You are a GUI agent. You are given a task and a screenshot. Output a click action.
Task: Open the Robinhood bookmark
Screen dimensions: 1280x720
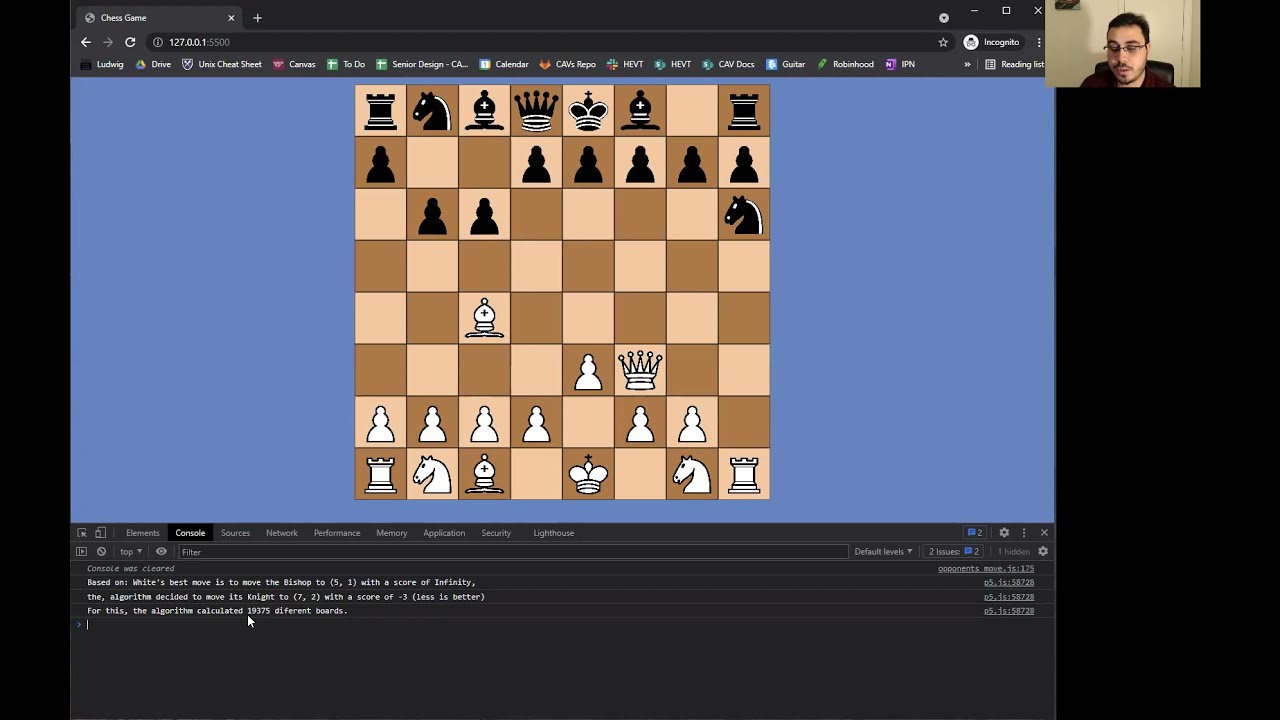pos(845,64)
